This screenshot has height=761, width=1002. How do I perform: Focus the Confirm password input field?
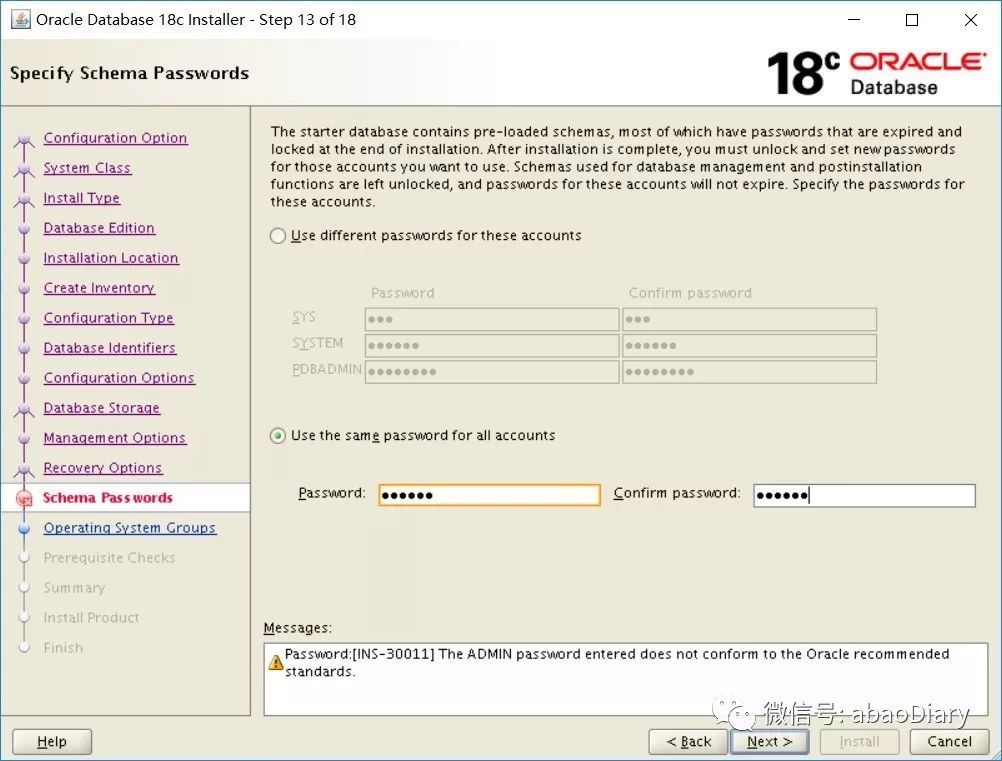click(865, 495)
